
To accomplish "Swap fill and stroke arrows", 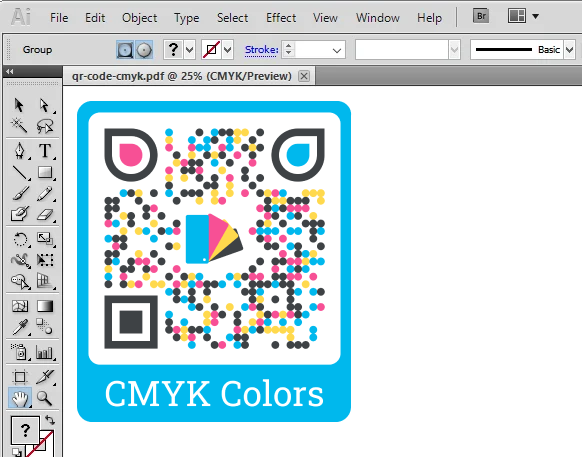I will tap(50, 420).
